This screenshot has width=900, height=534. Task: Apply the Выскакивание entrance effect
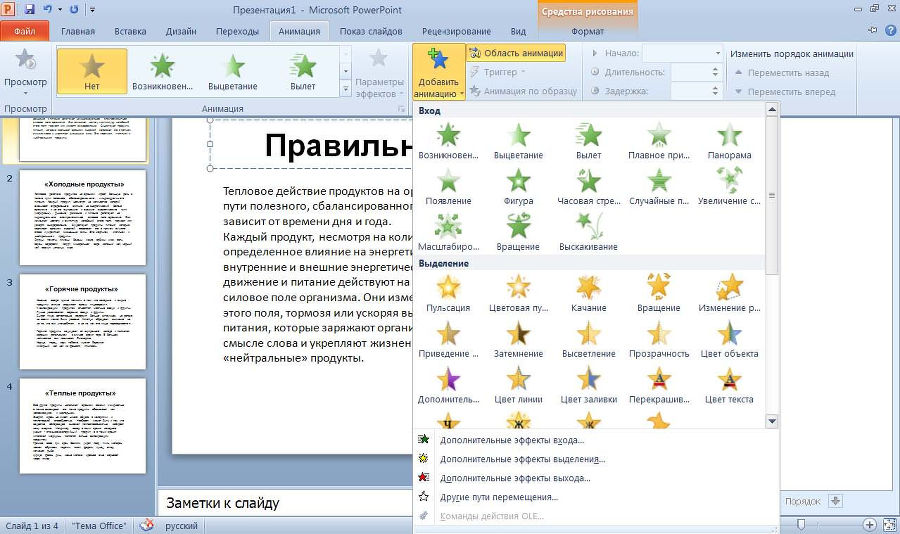(x=588, y=233)
